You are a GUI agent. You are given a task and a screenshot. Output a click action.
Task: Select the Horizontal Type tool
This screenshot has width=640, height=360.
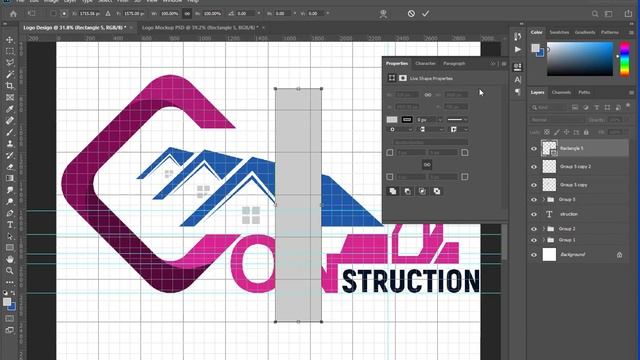pos(10,224)
